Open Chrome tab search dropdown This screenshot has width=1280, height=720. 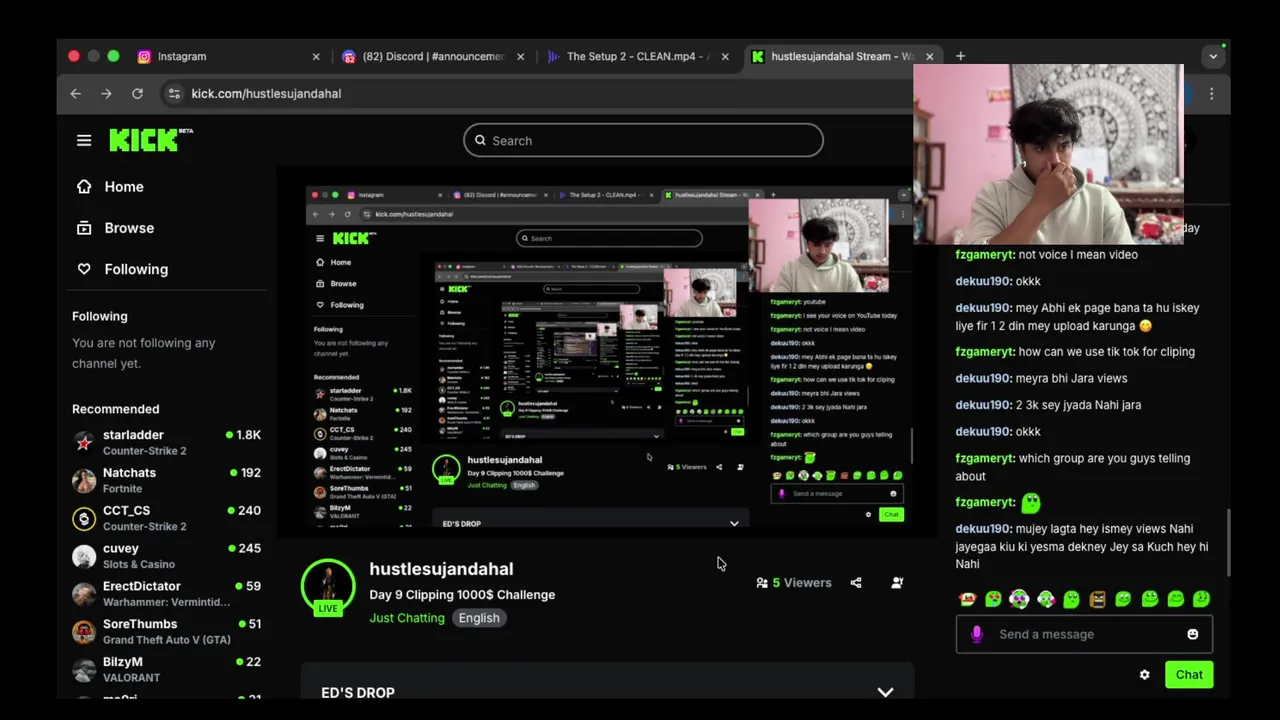pyautogui.click(x=1213, y=56)
